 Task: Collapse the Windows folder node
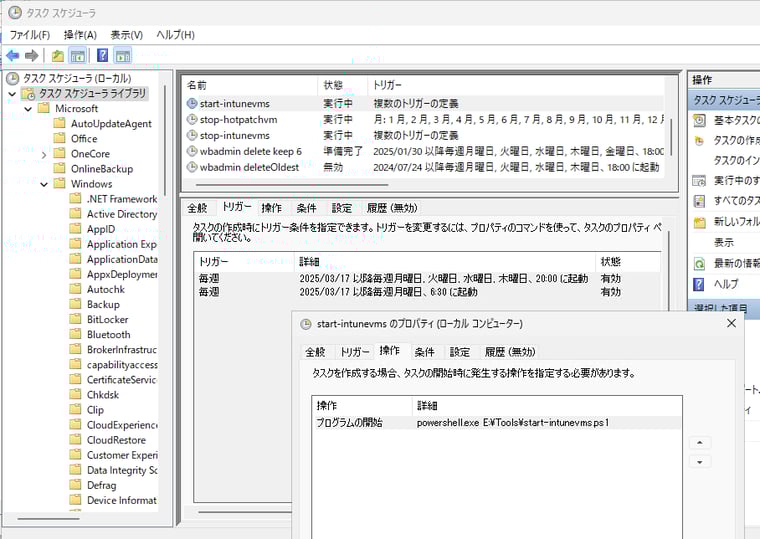tap(44, 185)
